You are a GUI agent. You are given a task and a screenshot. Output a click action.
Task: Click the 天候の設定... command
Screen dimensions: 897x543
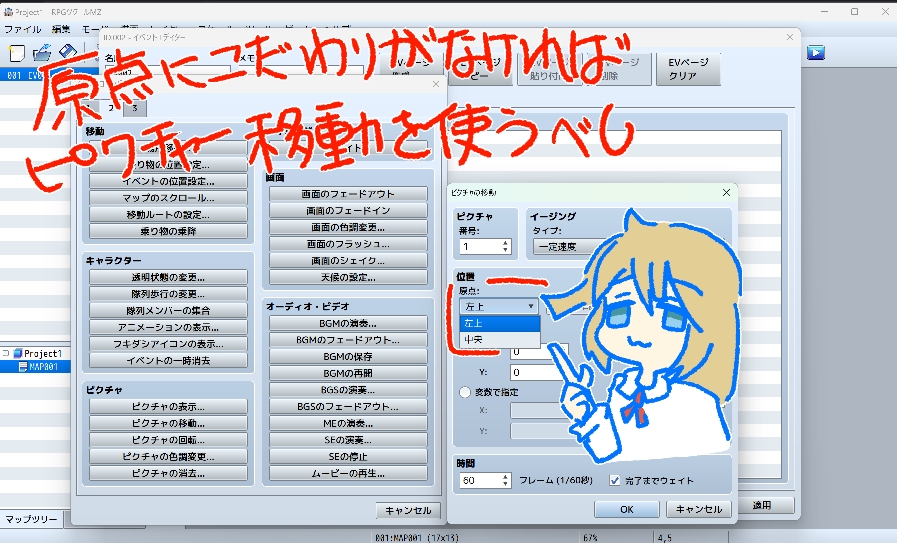tap(348, 277)
